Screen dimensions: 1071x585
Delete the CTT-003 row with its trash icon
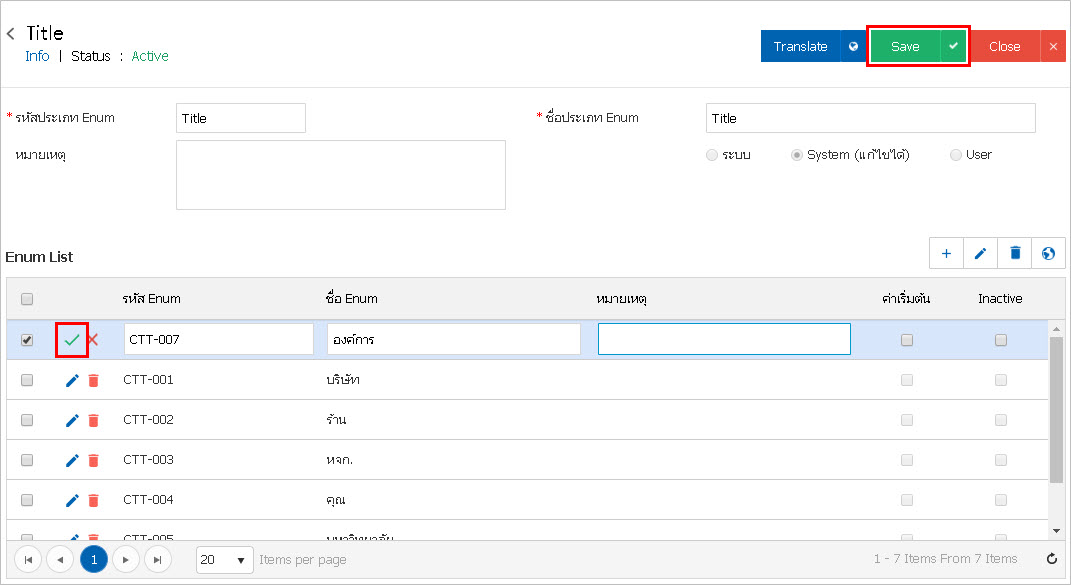94,461
